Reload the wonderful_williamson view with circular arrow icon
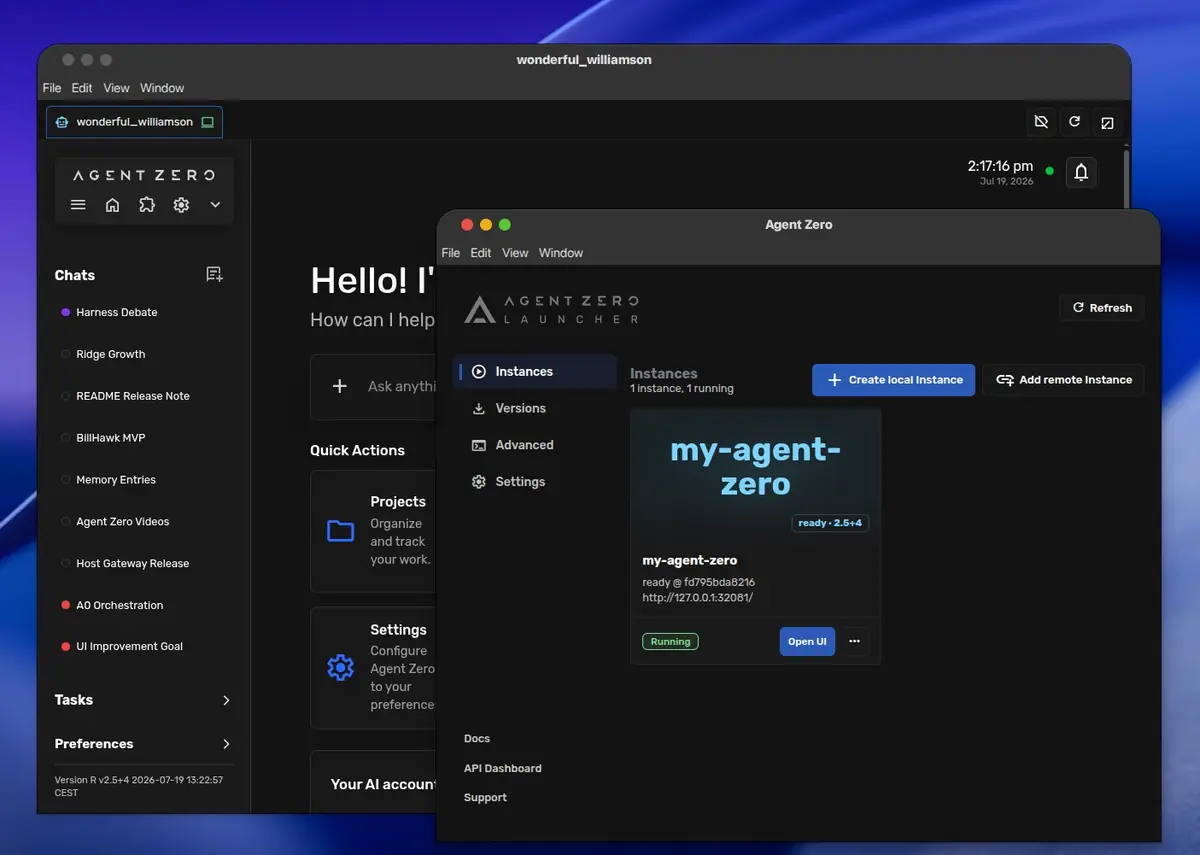The width and height of the screenshot is (1200, 855). (1074, 122)
